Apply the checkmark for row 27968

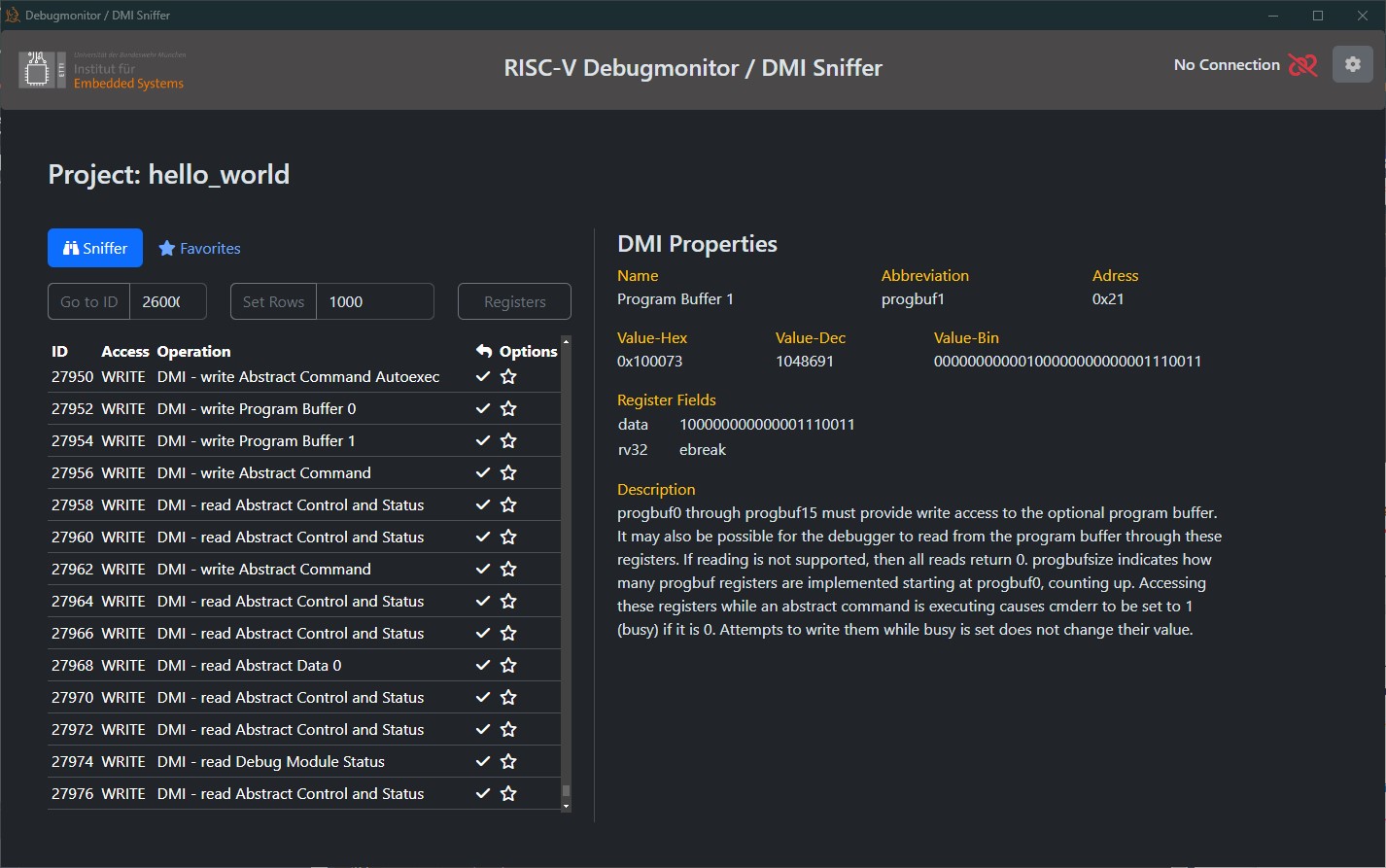pos(483,666)
